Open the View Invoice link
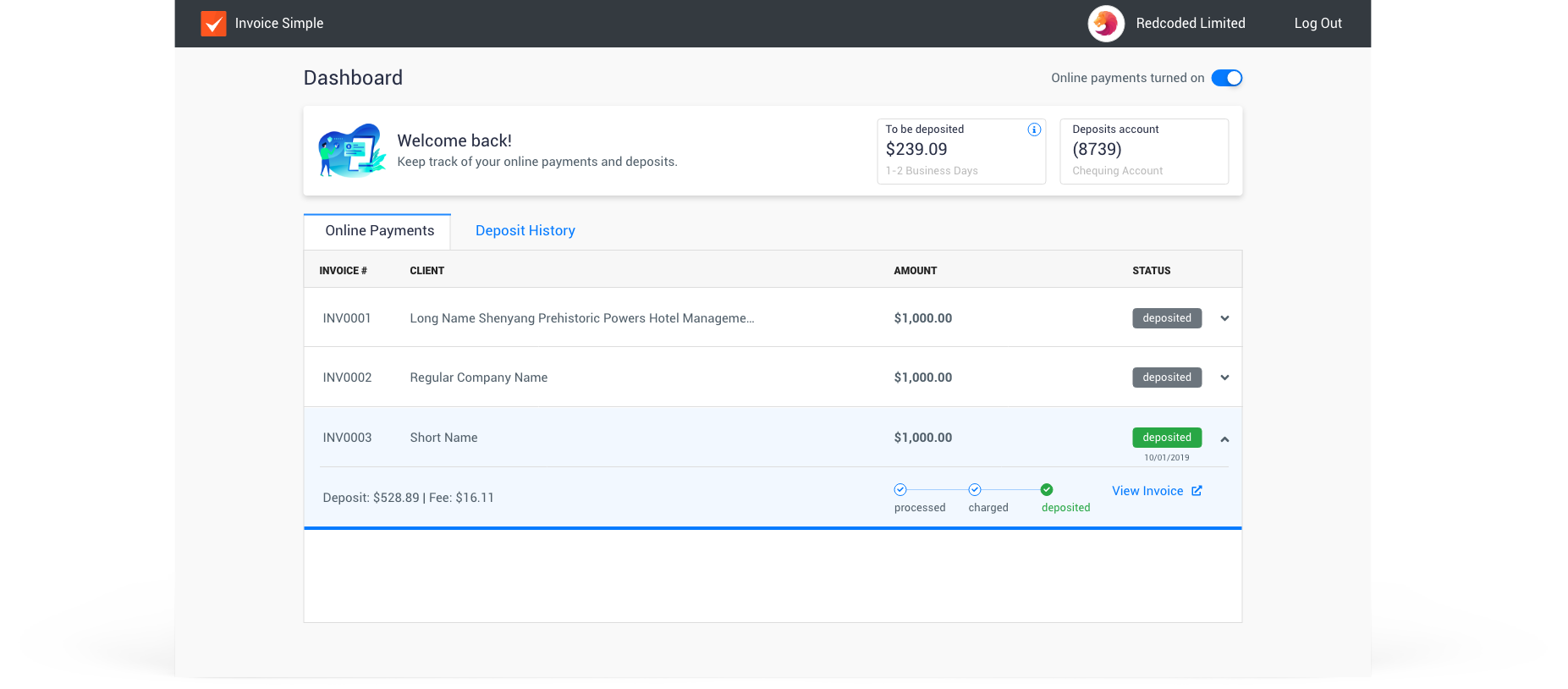Viewport: 1568px width, 689px height. pos(1147,491)
